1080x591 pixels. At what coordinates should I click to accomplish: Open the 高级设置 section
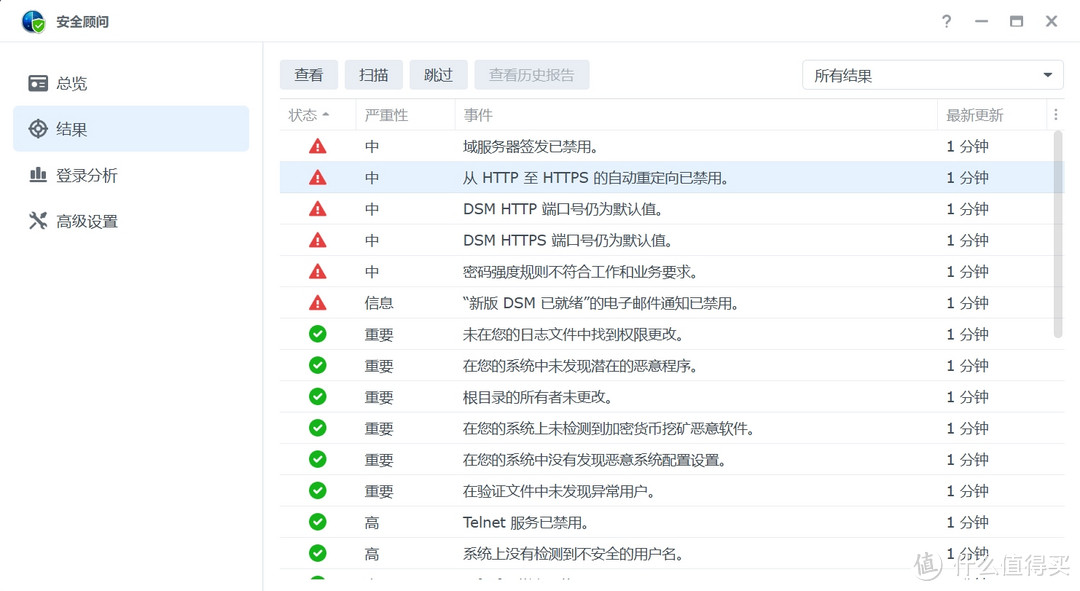(x=87, y=221)
